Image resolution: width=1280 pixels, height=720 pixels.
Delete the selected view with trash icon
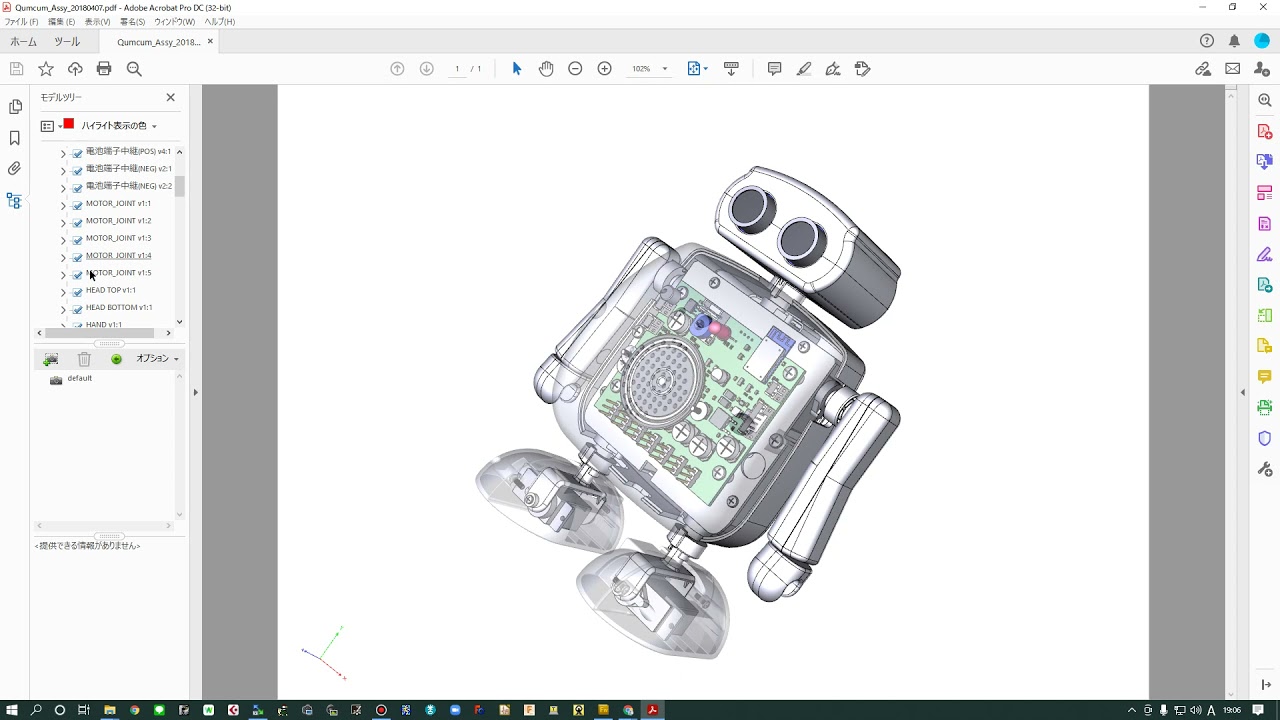84,359
